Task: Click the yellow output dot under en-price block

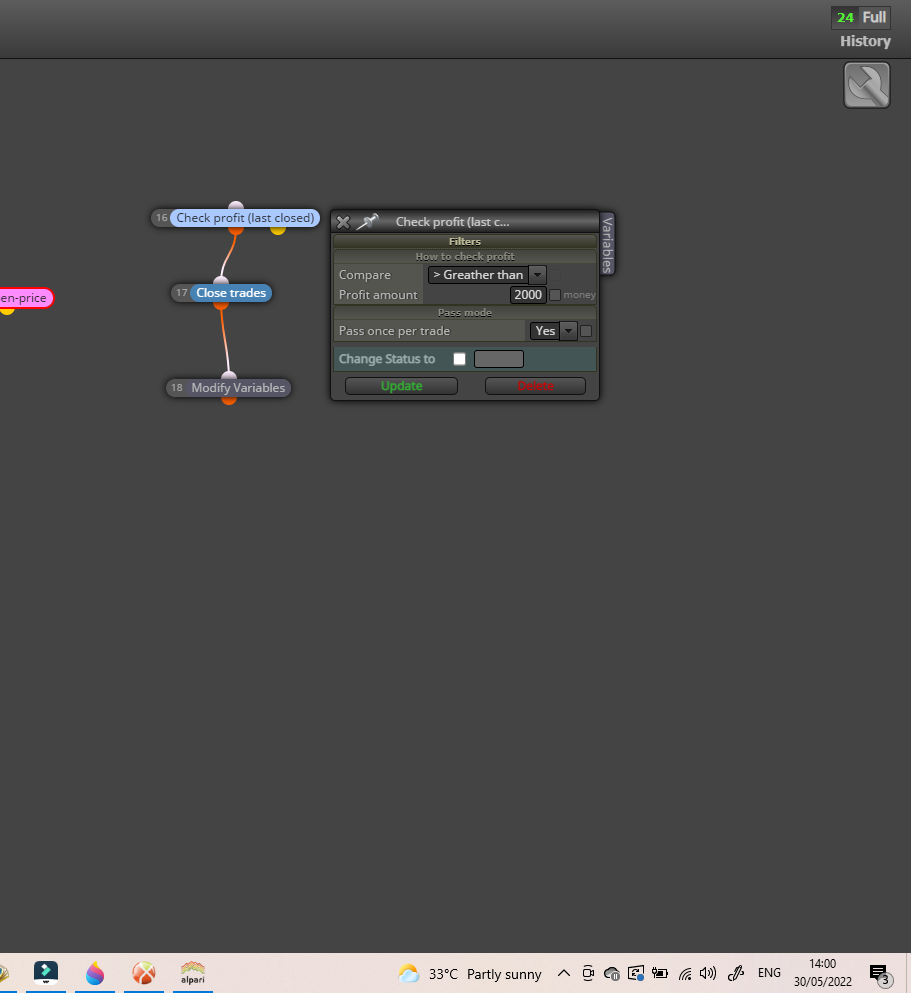Action: coord(7,310)
